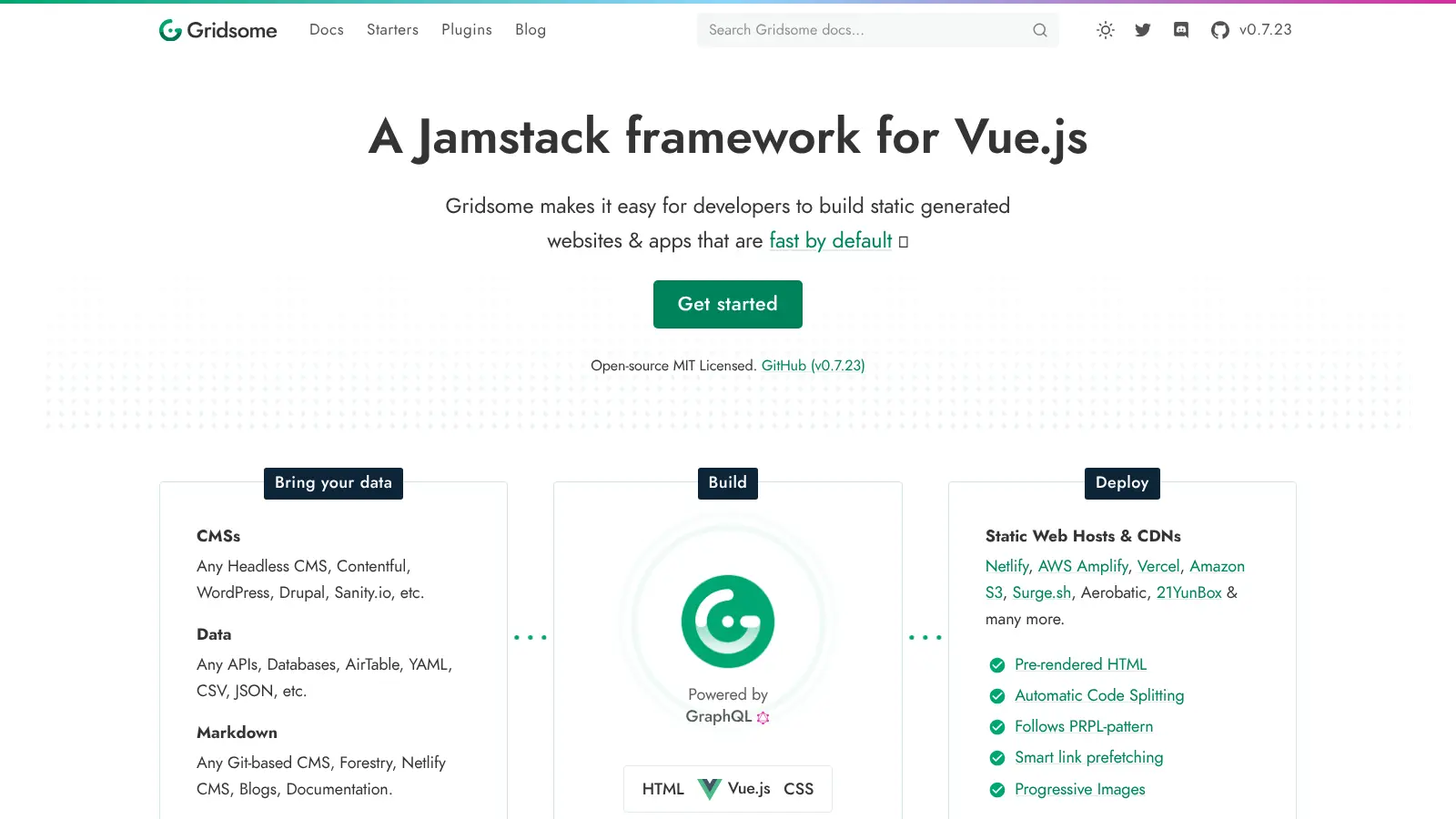
Task: Click the Bring your data label
Action: (333, 483)
